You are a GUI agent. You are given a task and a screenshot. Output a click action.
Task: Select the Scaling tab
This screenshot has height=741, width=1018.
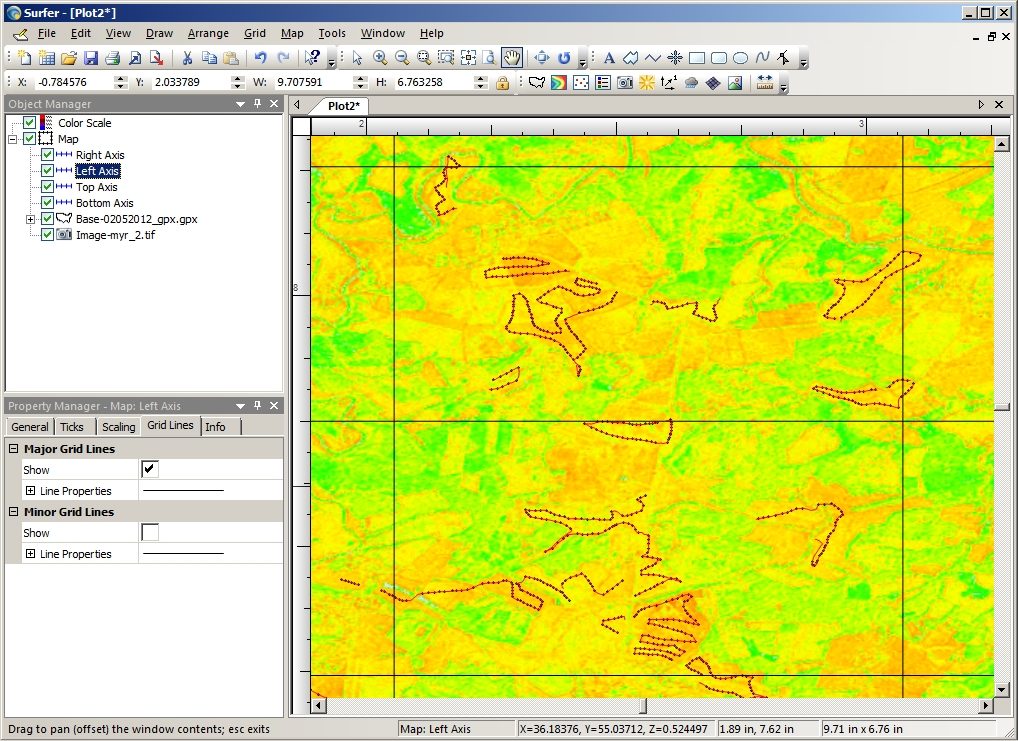coord(118,427)
